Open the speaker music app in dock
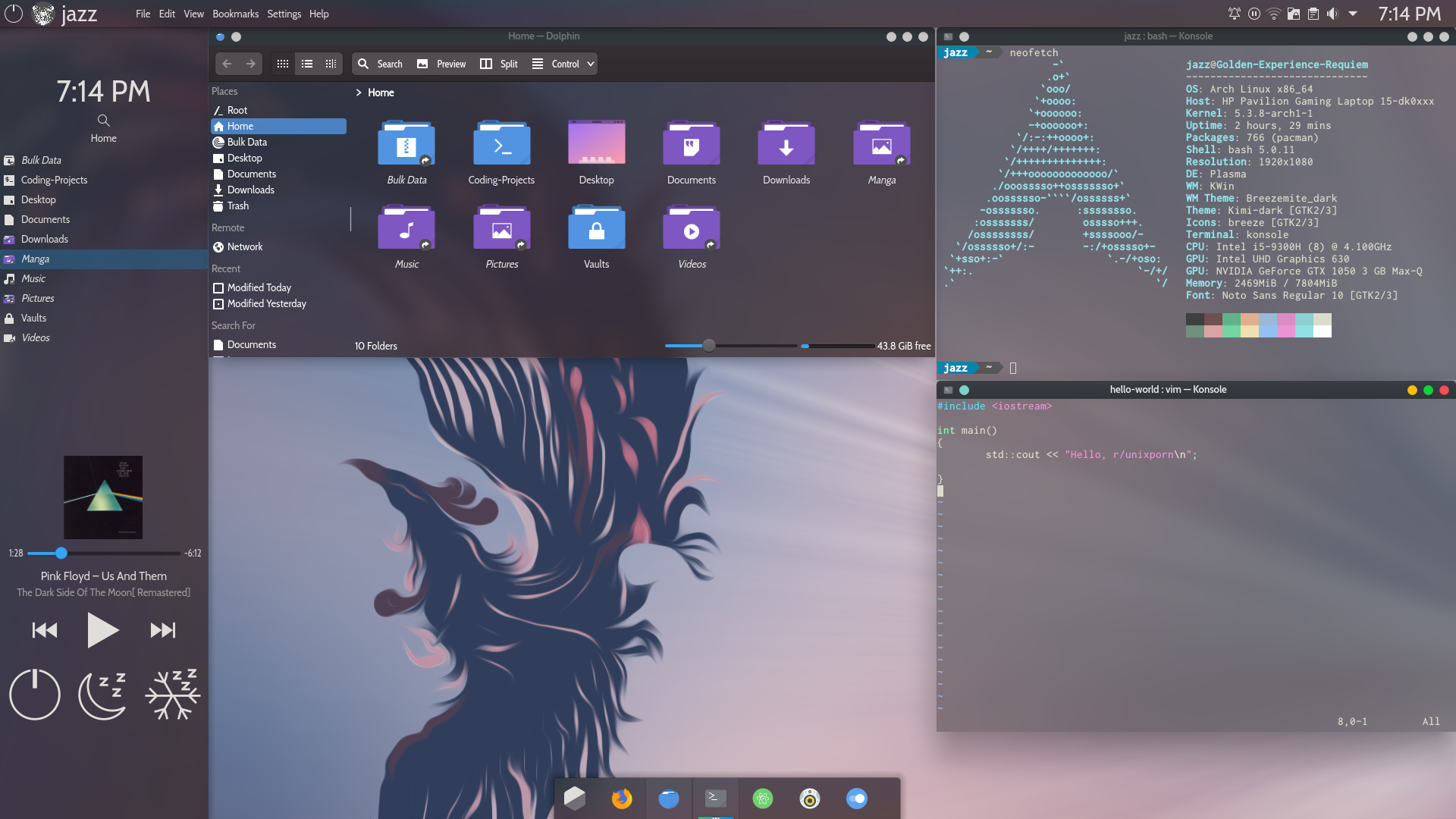Image resolution: width=1456 pixels, height=819 pixels. click(810, 799)
